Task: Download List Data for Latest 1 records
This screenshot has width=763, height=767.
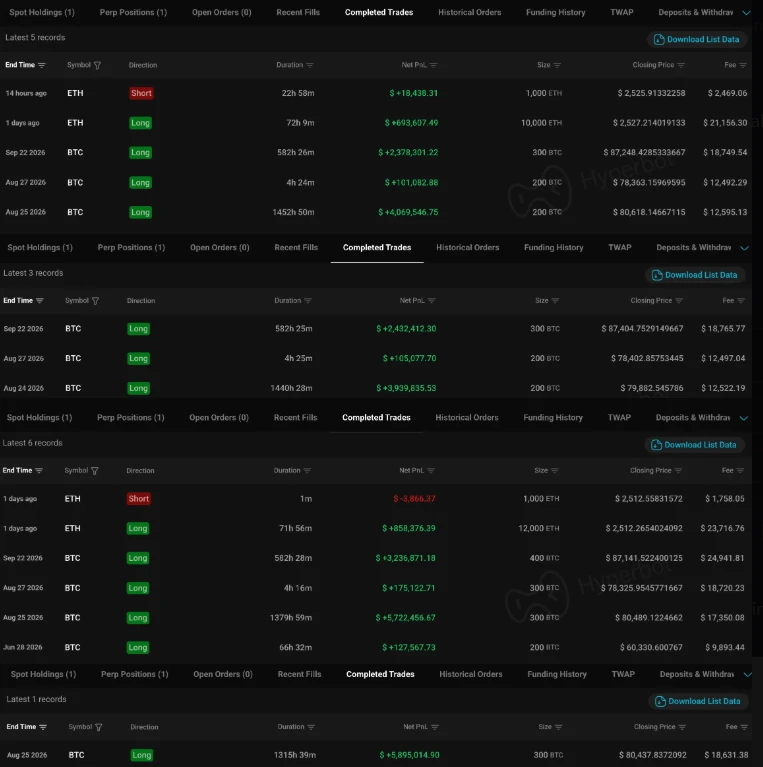Action: point(698,701)
